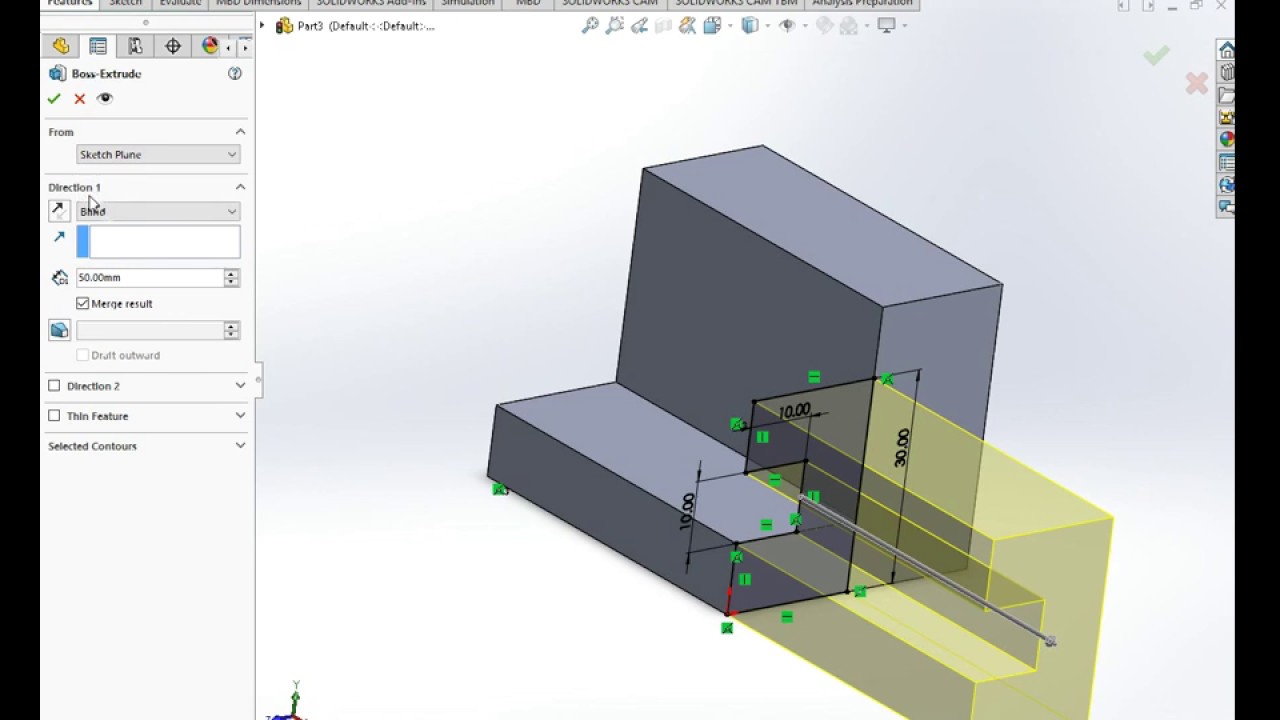Screen dimensions: 1280x720
Task: Click the Dynamic Annotation Views icon
Action: 687,26
